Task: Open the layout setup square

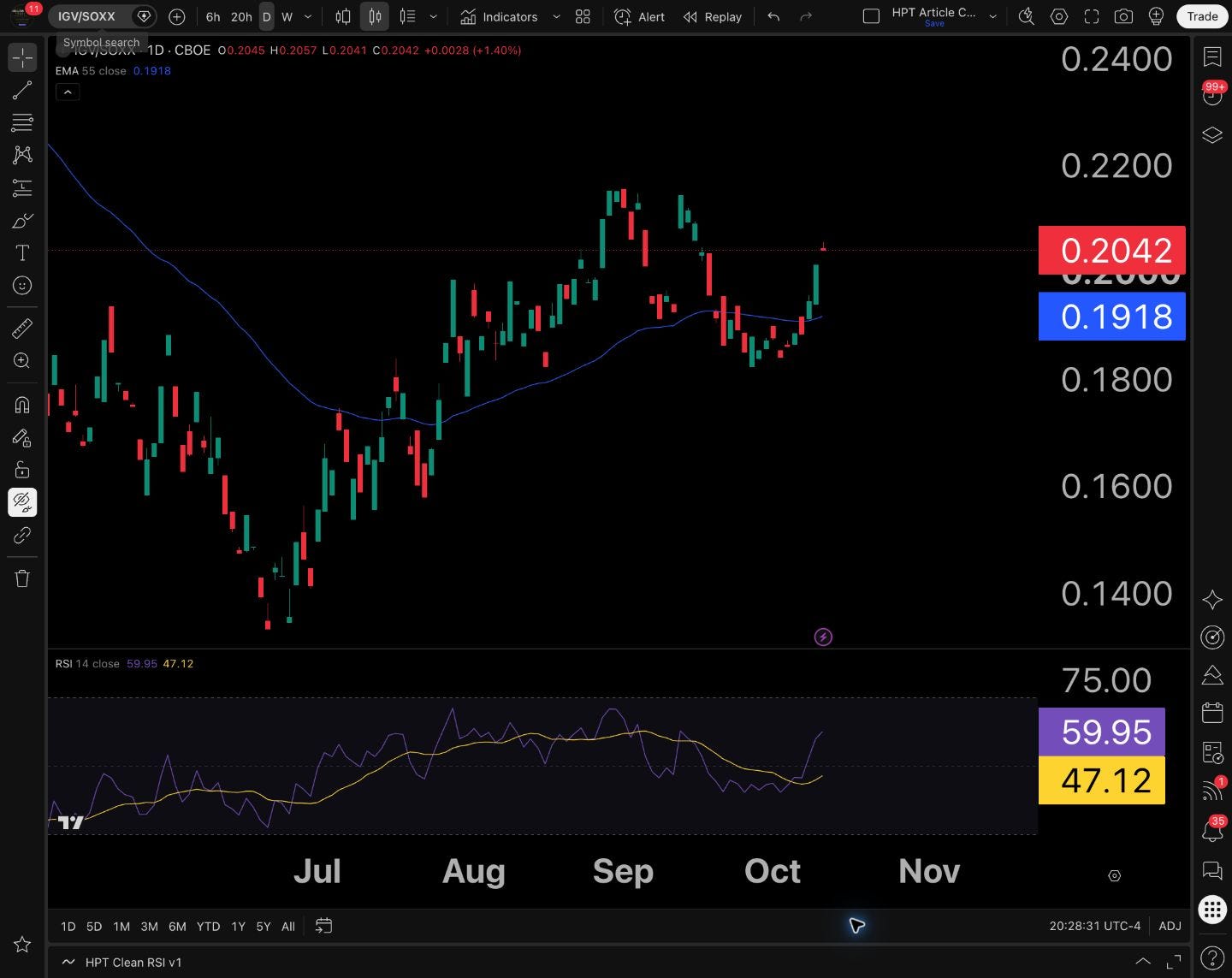Action: 871,16
